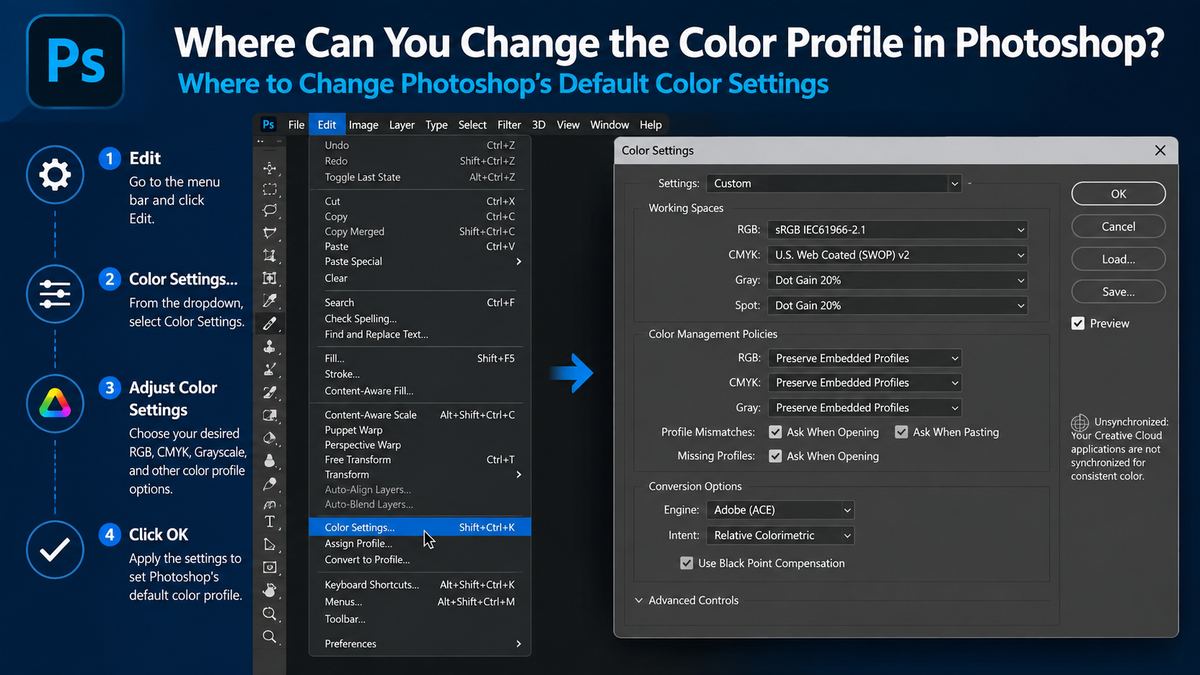Click the Color Settings dialog title
This screenshot has width=1200, height=675.
click(657, 151)
